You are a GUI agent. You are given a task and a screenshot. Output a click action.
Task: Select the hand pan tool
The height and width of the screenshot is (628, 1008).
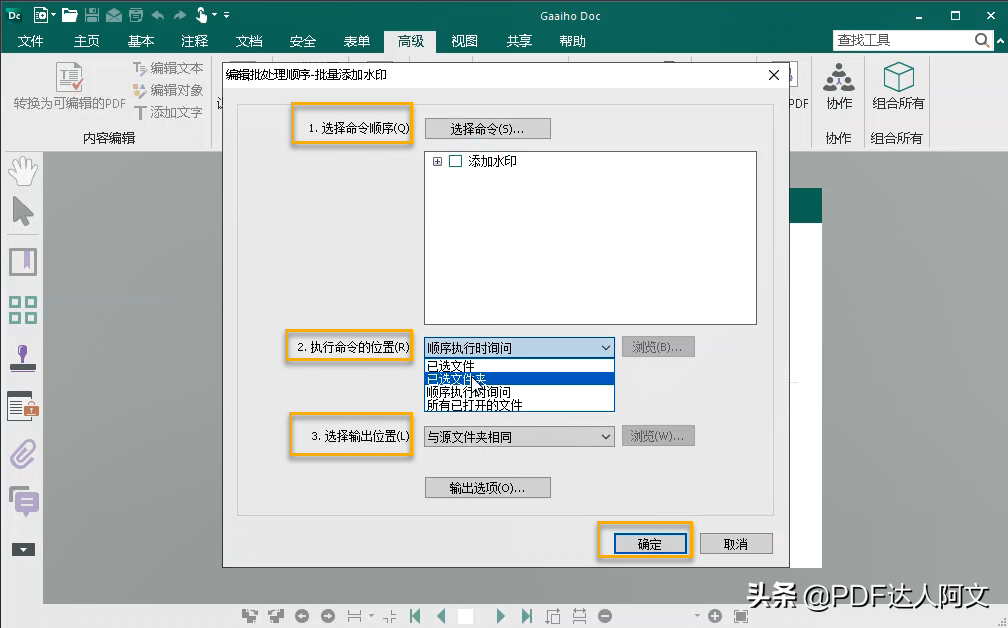[x=23, y=171]
